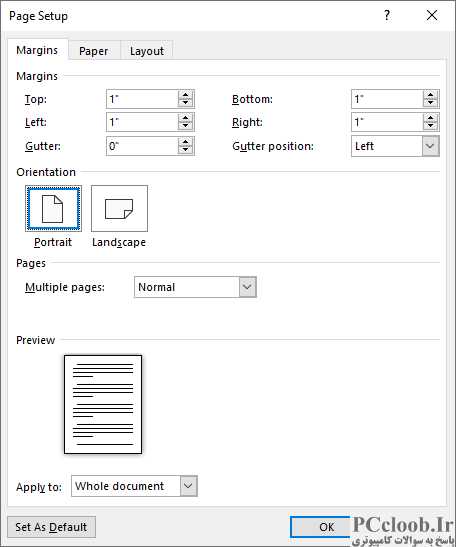456x547 pixels.
Task: Select the Landscape orientation icon
Action: click(119, 208)
